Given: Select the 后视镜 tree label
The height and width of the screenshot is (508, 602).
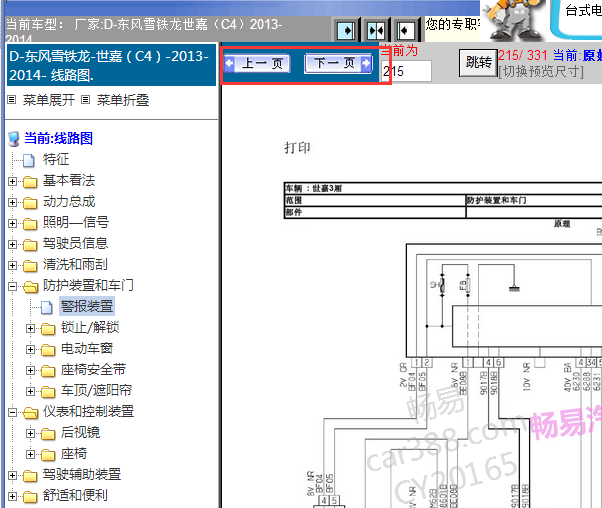Looking at the screenshot, I should coord(80,432).
